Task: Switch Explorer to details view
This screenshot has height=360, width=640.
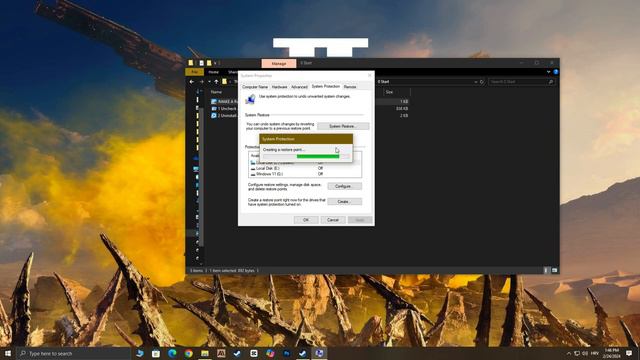Action: (547, 270)
